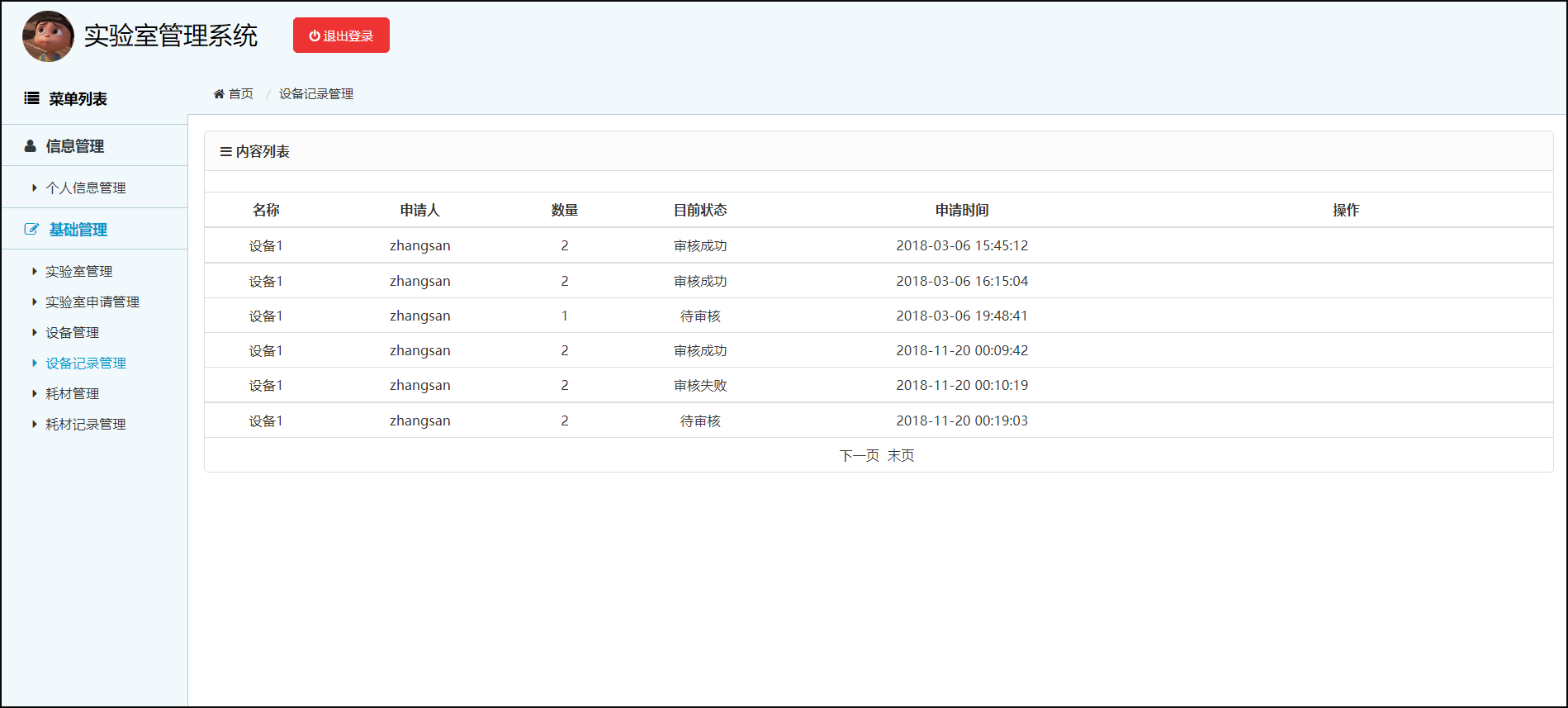Click the caret arrow before 实验室管理

tap(35, 272)
